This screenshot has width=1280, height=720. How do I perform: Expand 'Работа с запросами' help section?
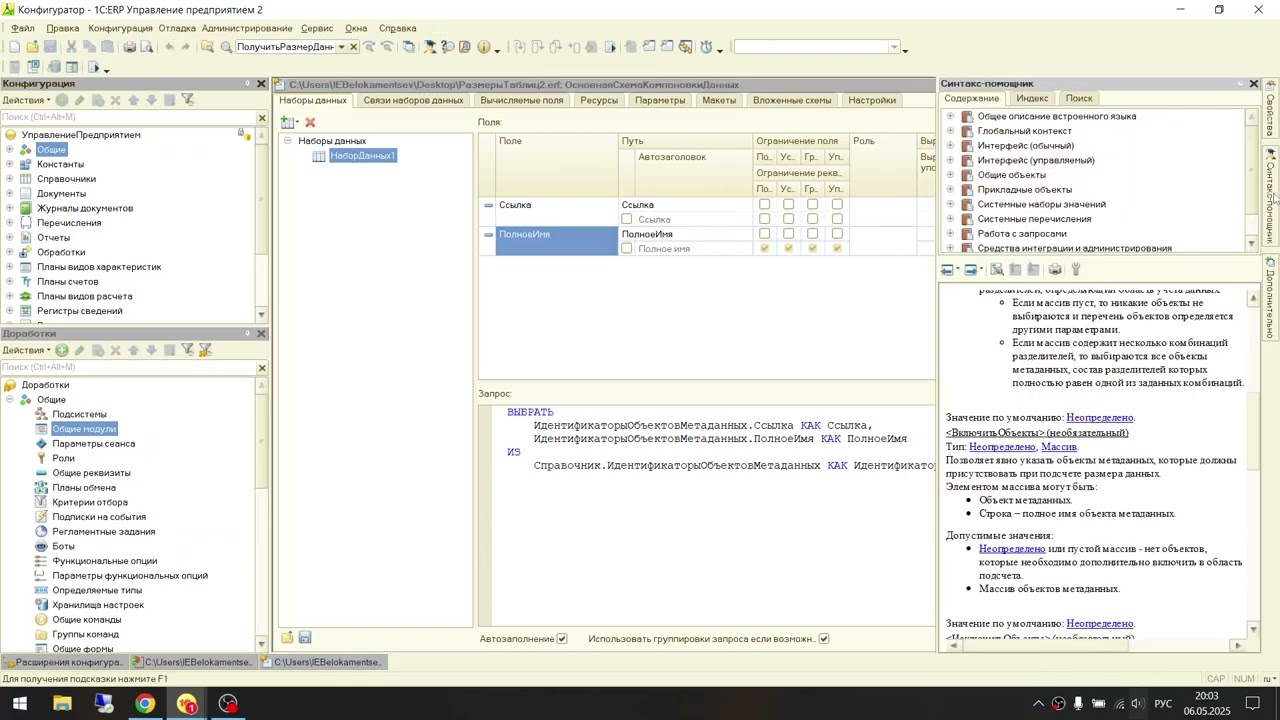[950, 234]
